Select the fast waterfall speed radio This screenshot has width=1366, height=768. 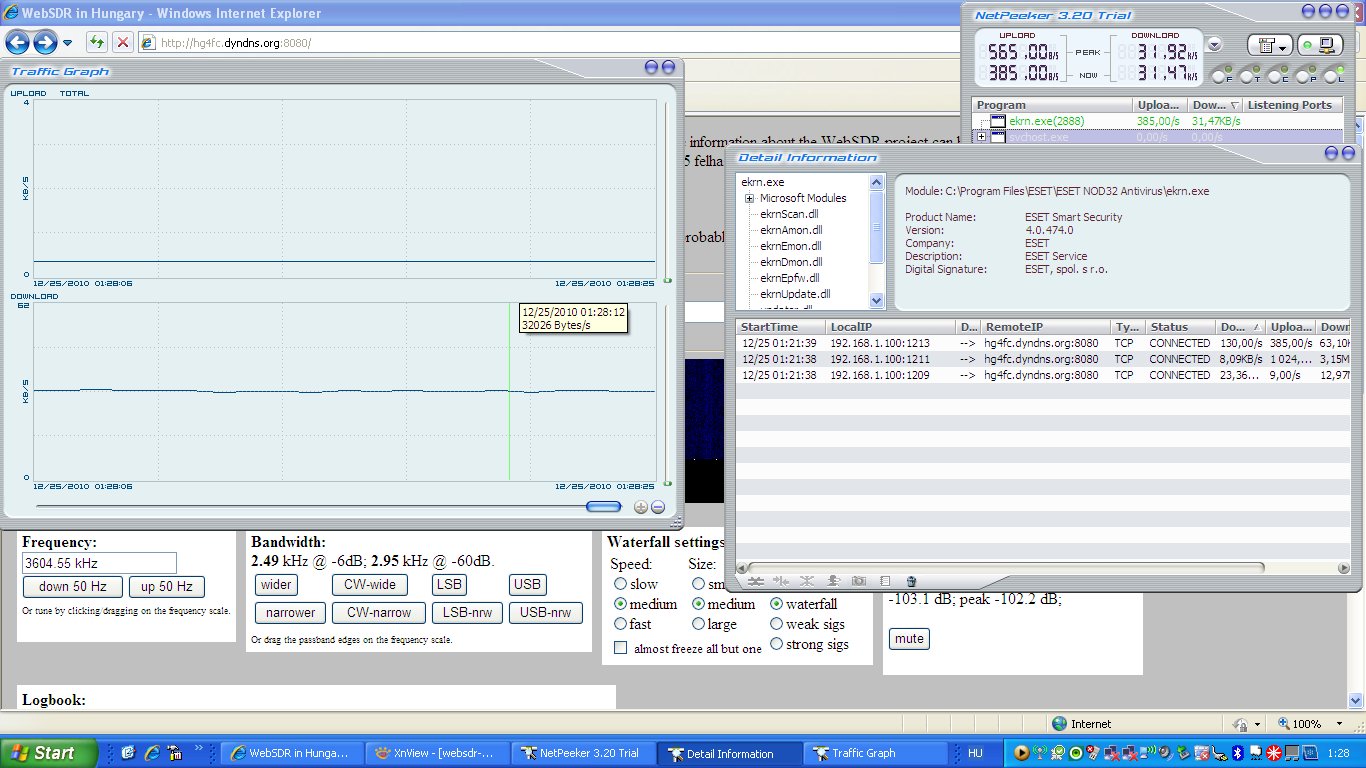click(x=620, y=624)
